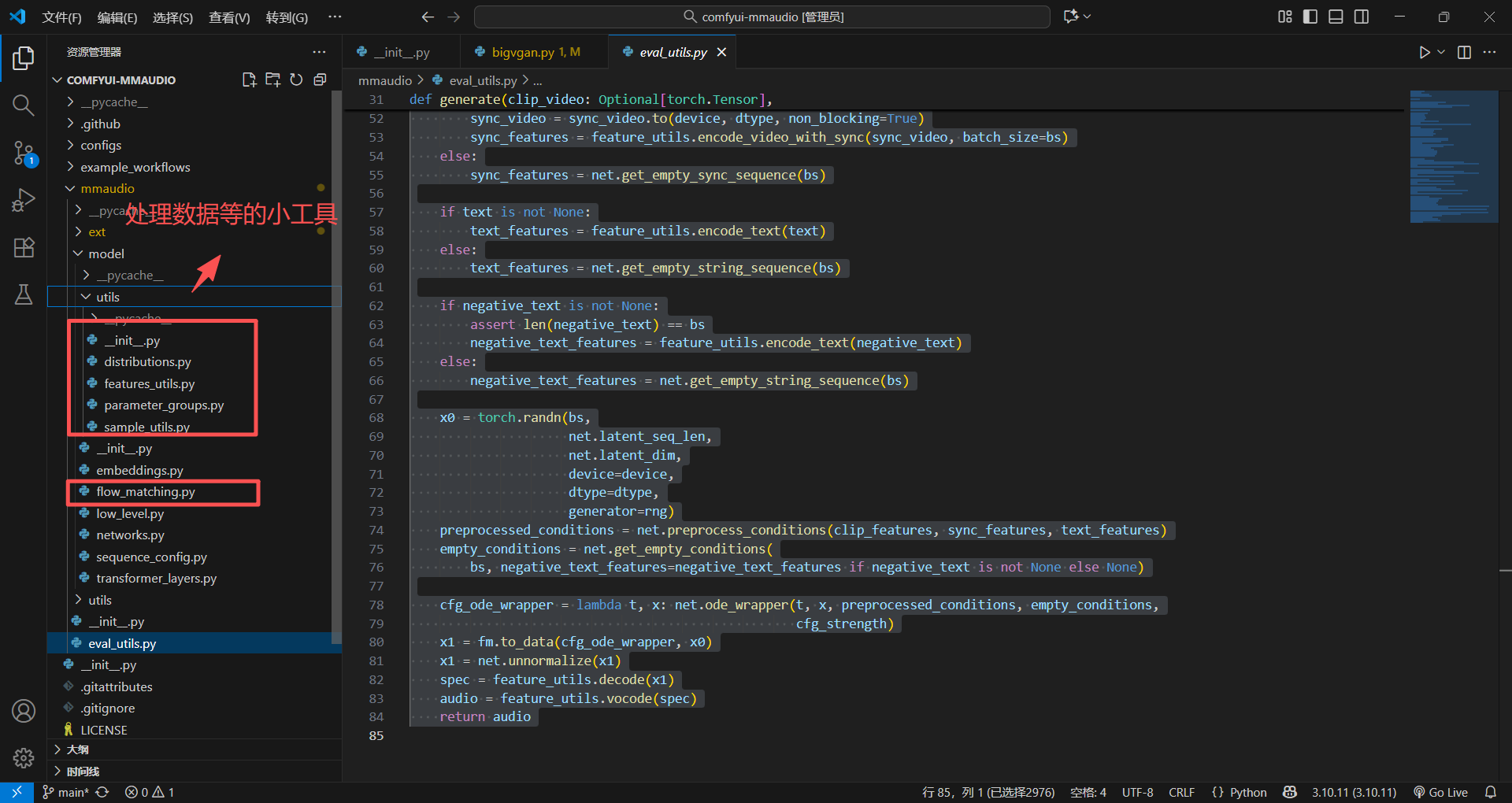
Task: Open notifications bell in status bar
Action: [x=1490, y=792]
